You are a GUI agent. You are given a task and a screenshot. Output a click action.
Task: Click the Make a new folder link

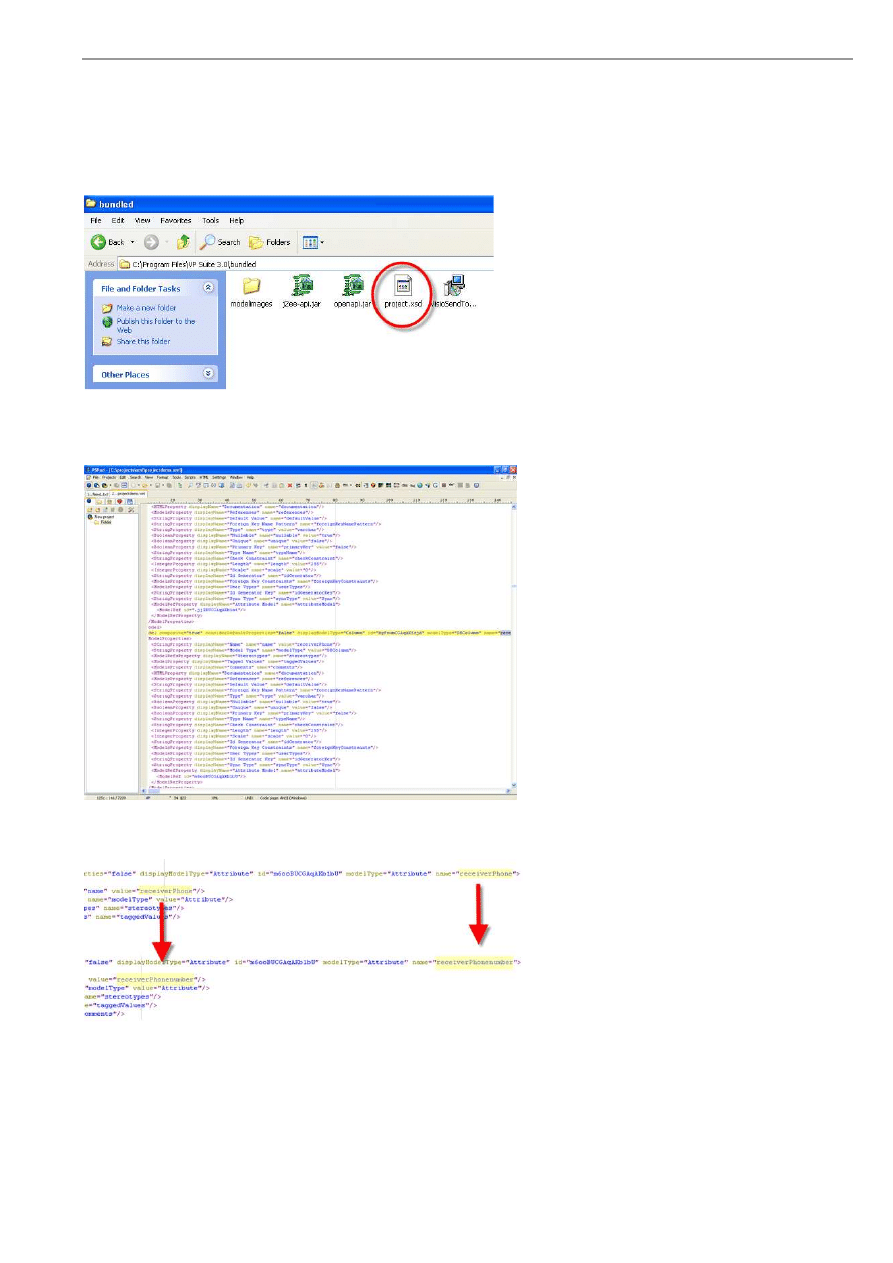[x=144, y=308]
